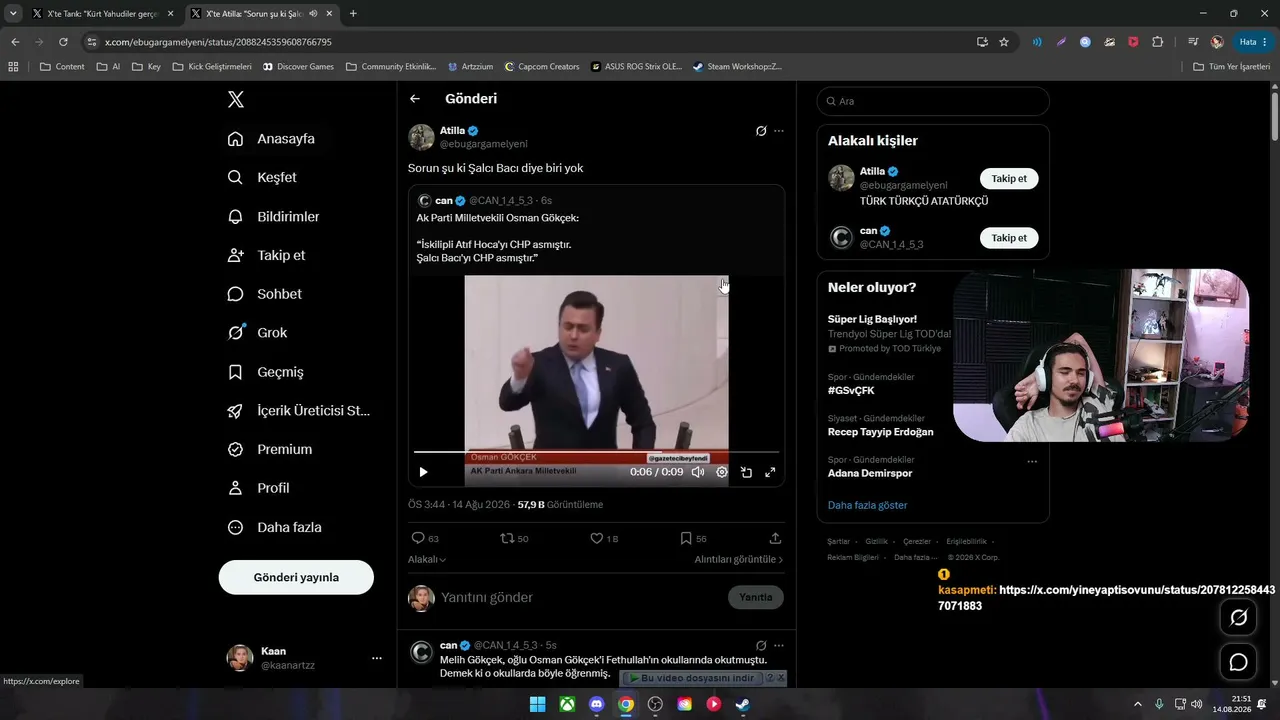Open Capcom Creators bookmark
The height and width of the screenshot is (720, 1280).
point(542,67)
